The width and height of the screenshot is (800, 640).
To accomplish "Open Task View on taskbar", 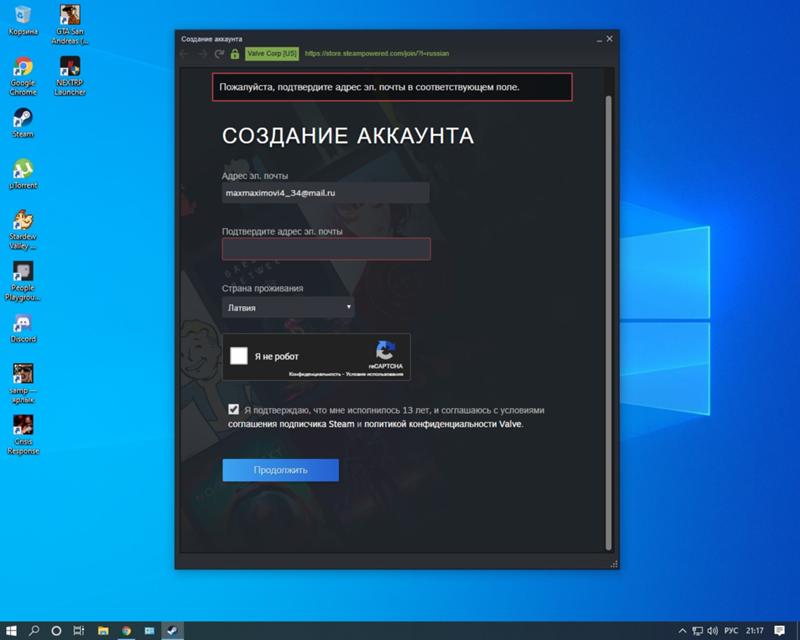I will 79,631.
